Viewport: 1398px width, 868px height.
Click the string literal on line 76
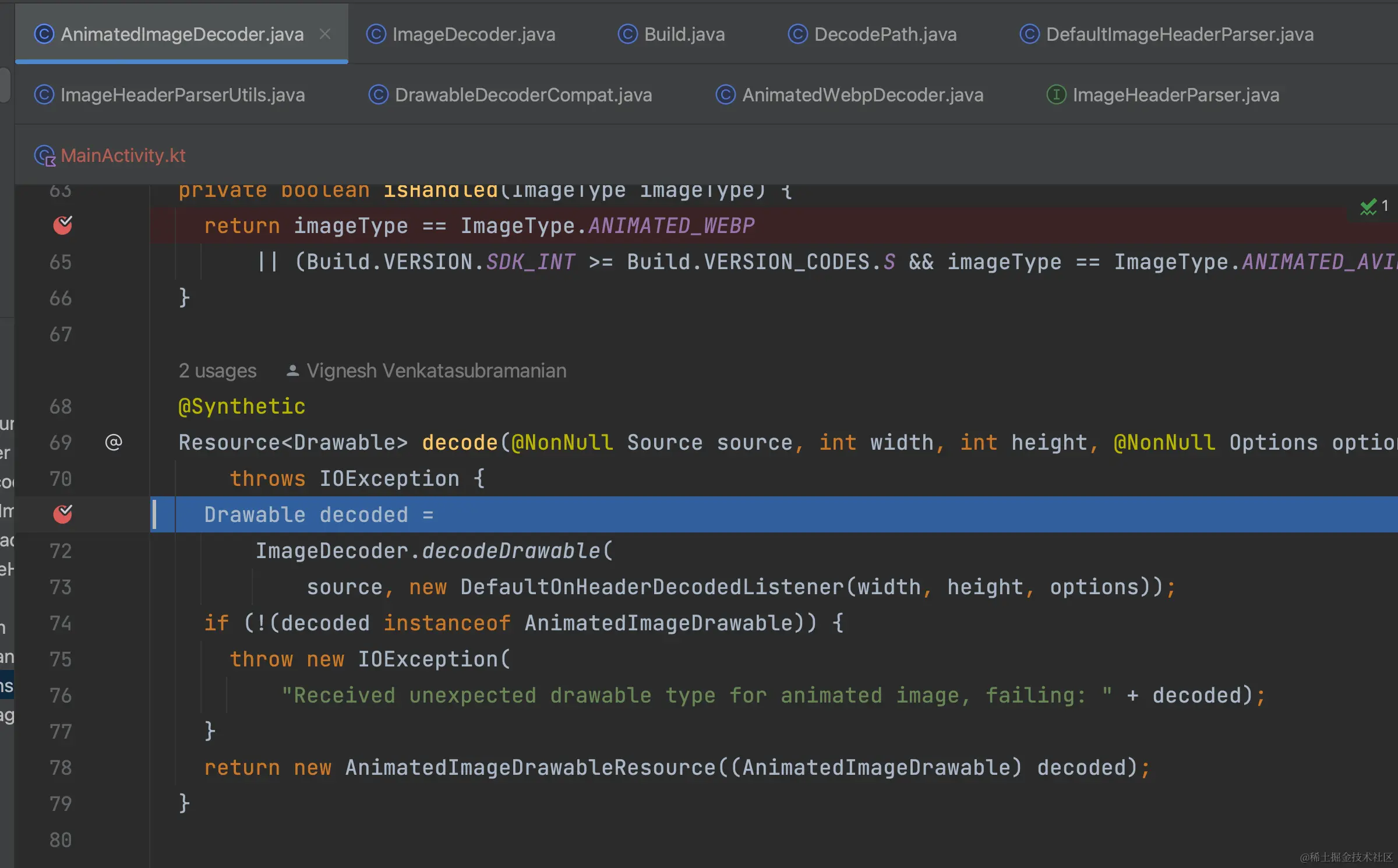tap(697, 696)
